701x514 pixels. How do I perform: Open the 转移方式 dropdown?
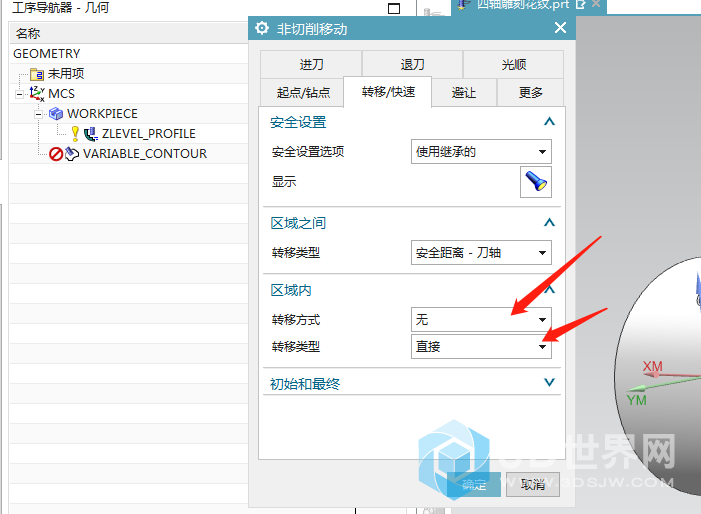click(481, 320)
